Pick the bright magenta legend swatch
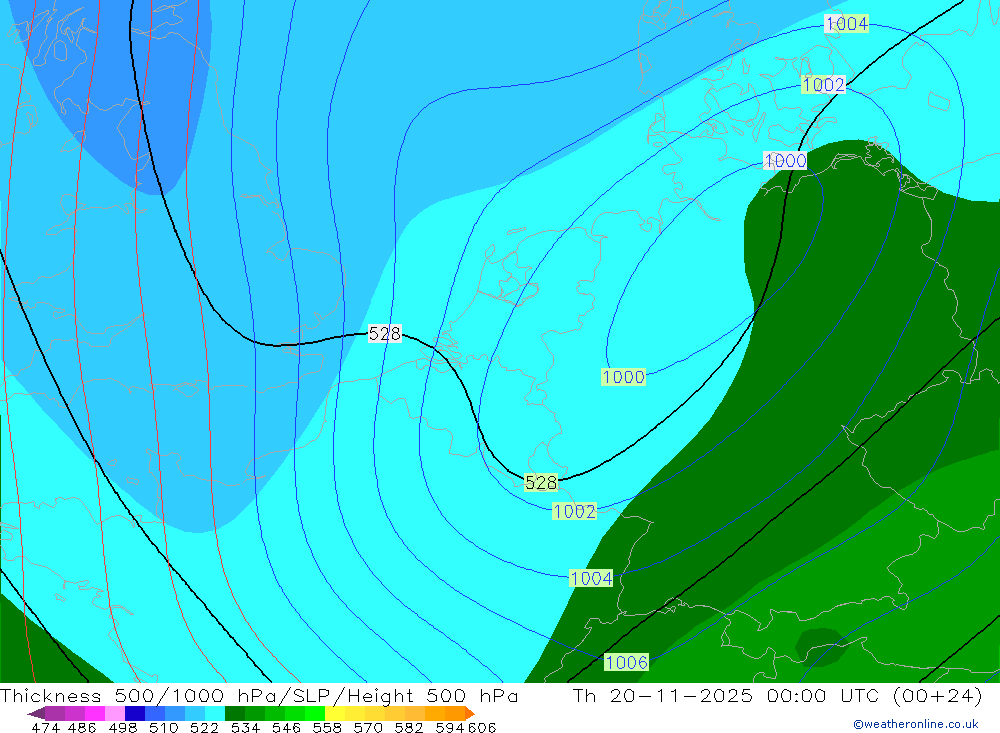1000x733 pixels. click(95, 714)
